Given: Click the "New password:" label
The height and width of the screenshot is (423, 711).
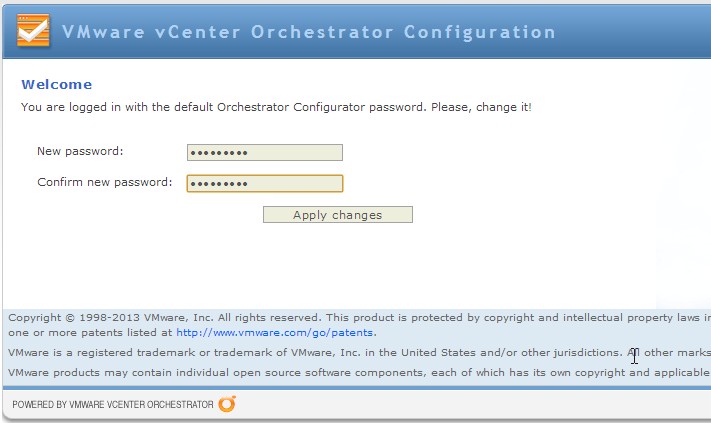Looking at the screenshot, I should pos(80,151).
